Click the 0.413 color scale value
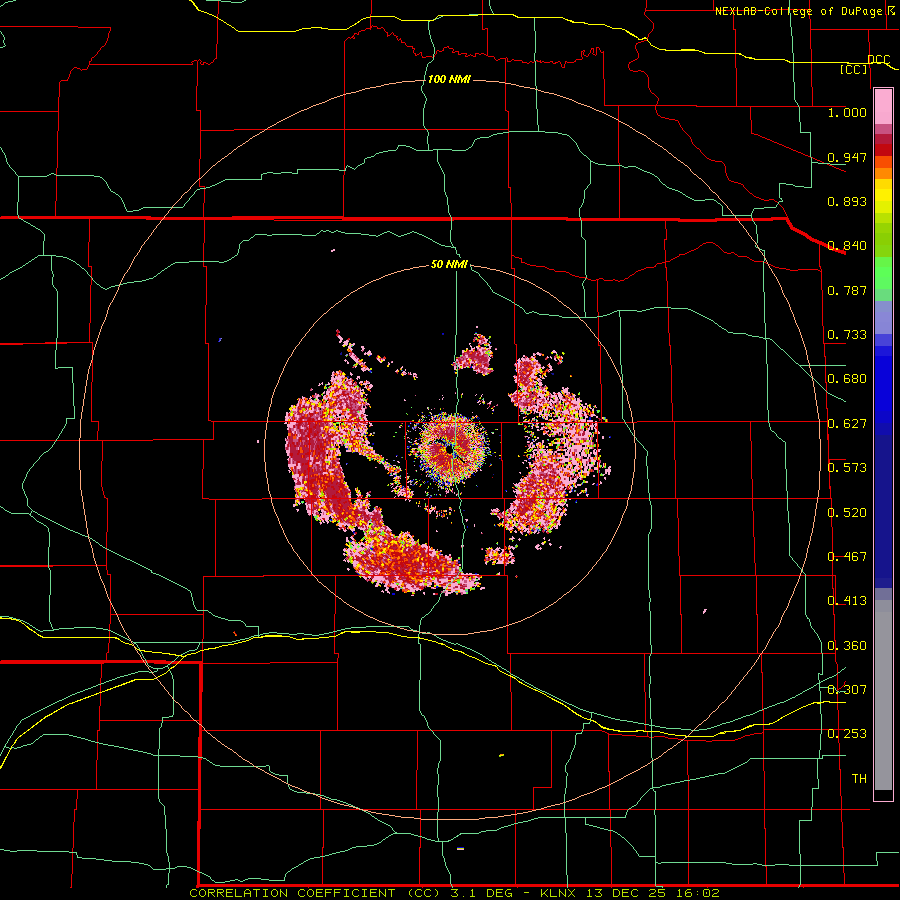The width and height of the screenshot is (900, 900). [x=847, y=601]
